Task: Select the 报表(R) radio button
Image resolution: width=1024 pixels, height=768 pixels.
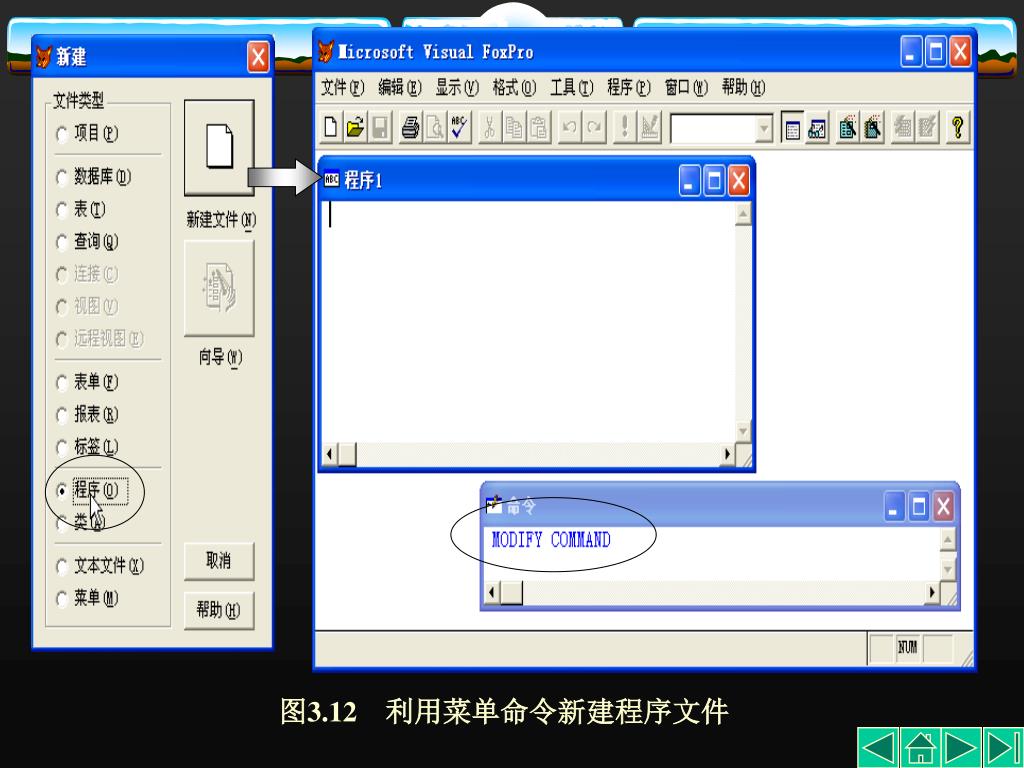Action: [x=62, y=415]
